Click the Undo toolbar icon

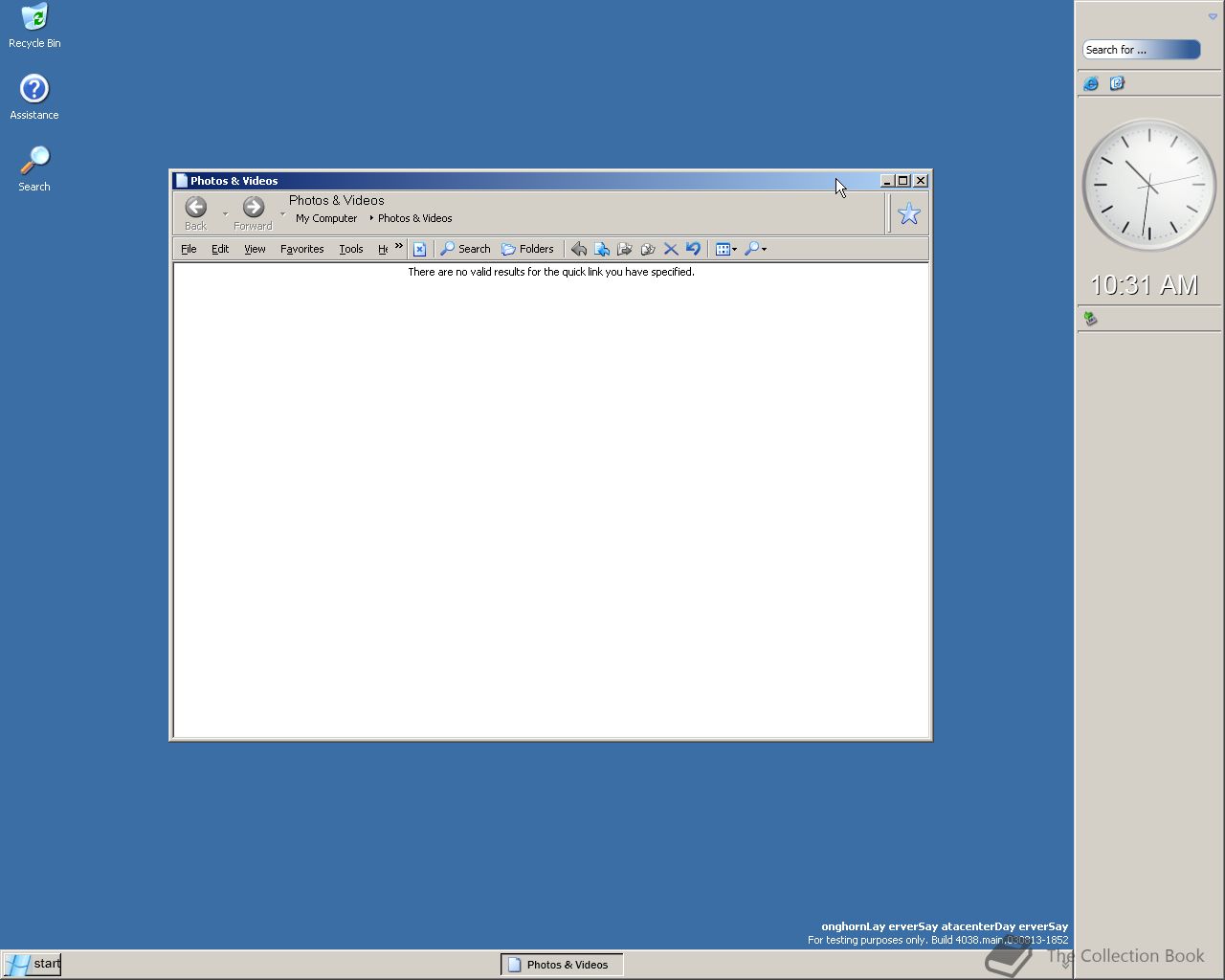(x=694, y=249)
